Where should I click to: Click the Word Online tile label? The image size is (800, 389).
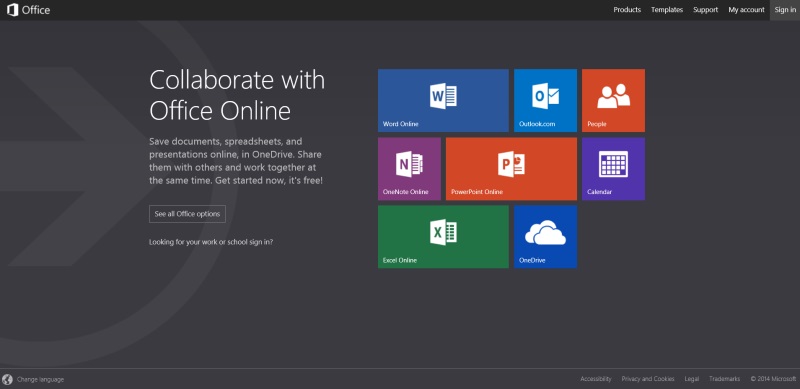coord(401,124)
